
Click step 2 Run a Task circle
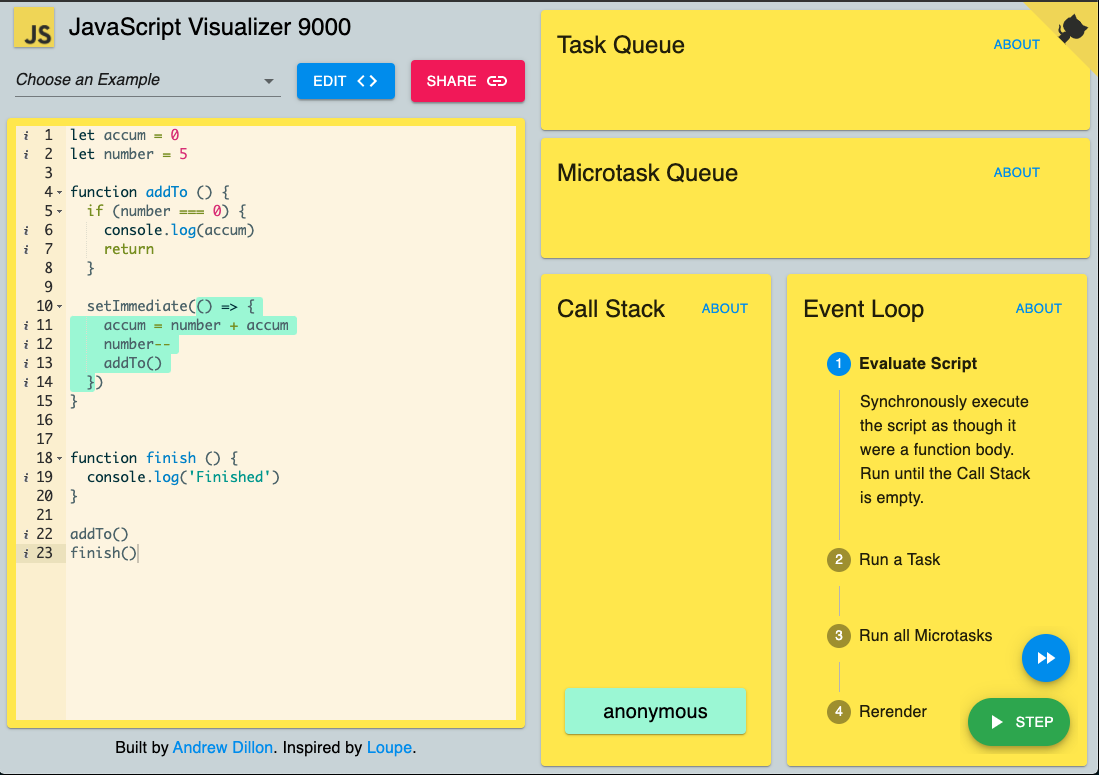pos(838,560)
